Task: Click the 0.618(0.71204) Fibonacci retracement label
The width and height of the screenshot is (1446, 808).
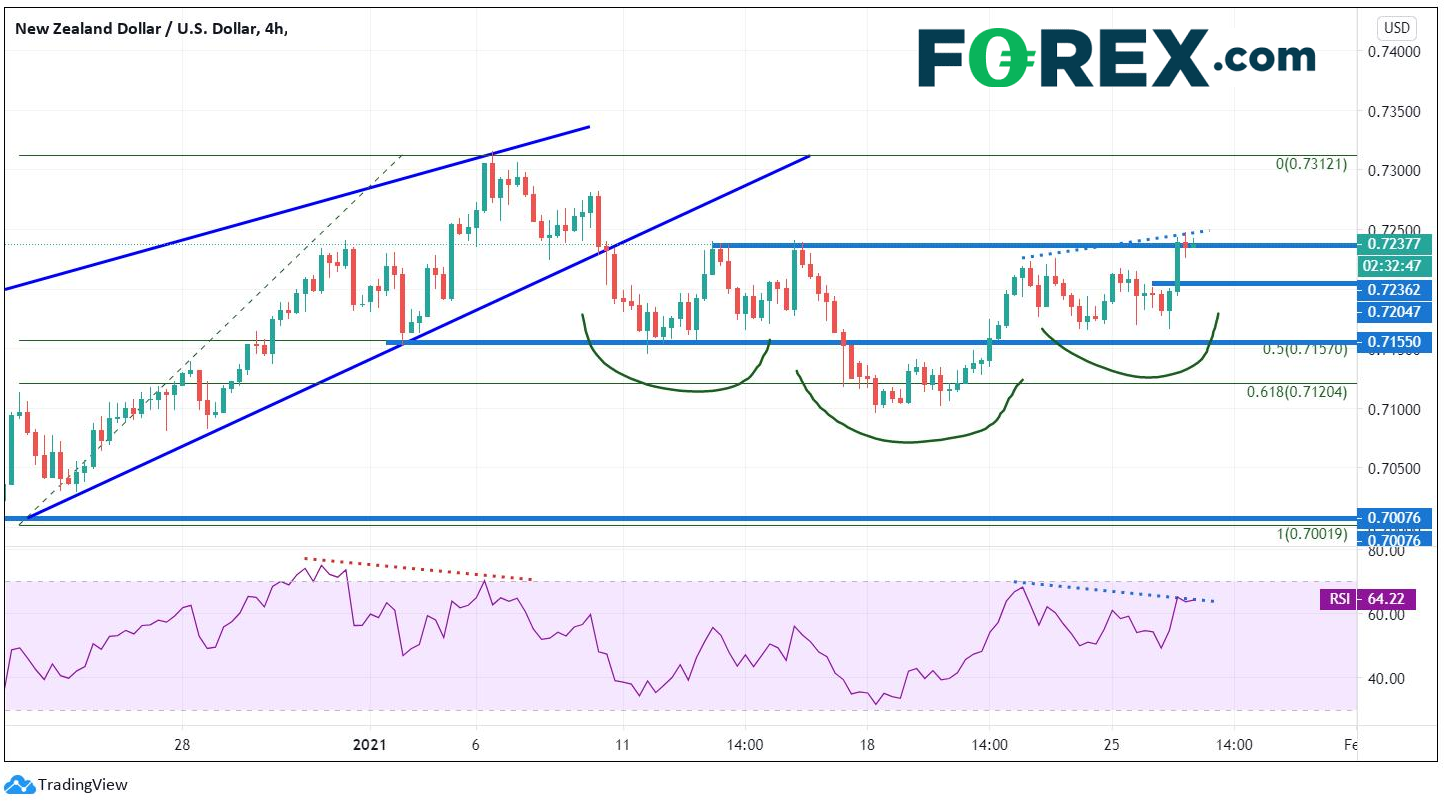Action: coord(1296,392)
